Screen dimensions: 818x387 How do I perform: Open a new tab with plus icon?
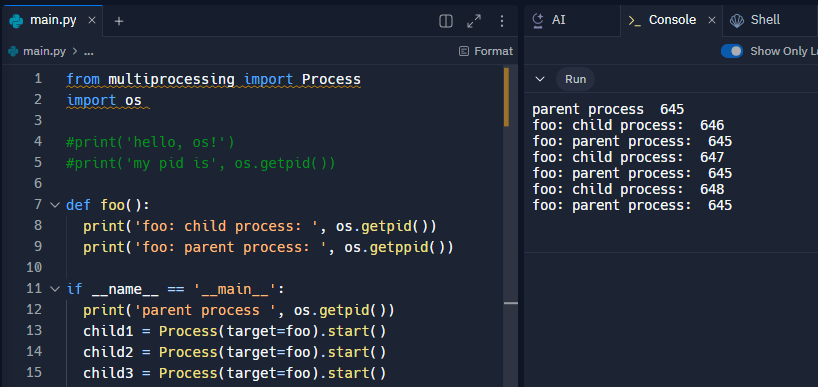(x=119, y=21)
